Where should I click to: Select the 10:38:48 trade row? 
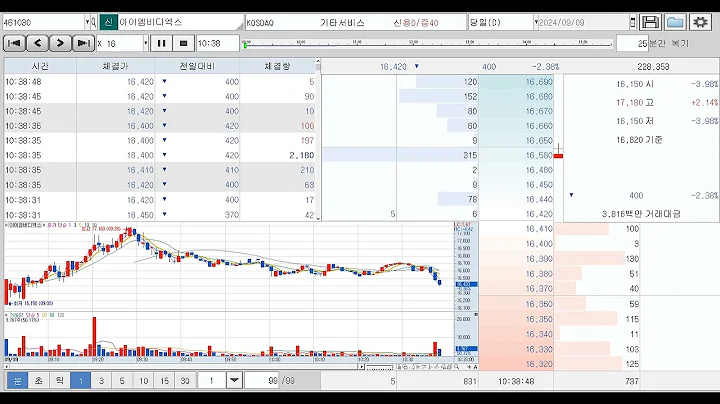(160, 82)
